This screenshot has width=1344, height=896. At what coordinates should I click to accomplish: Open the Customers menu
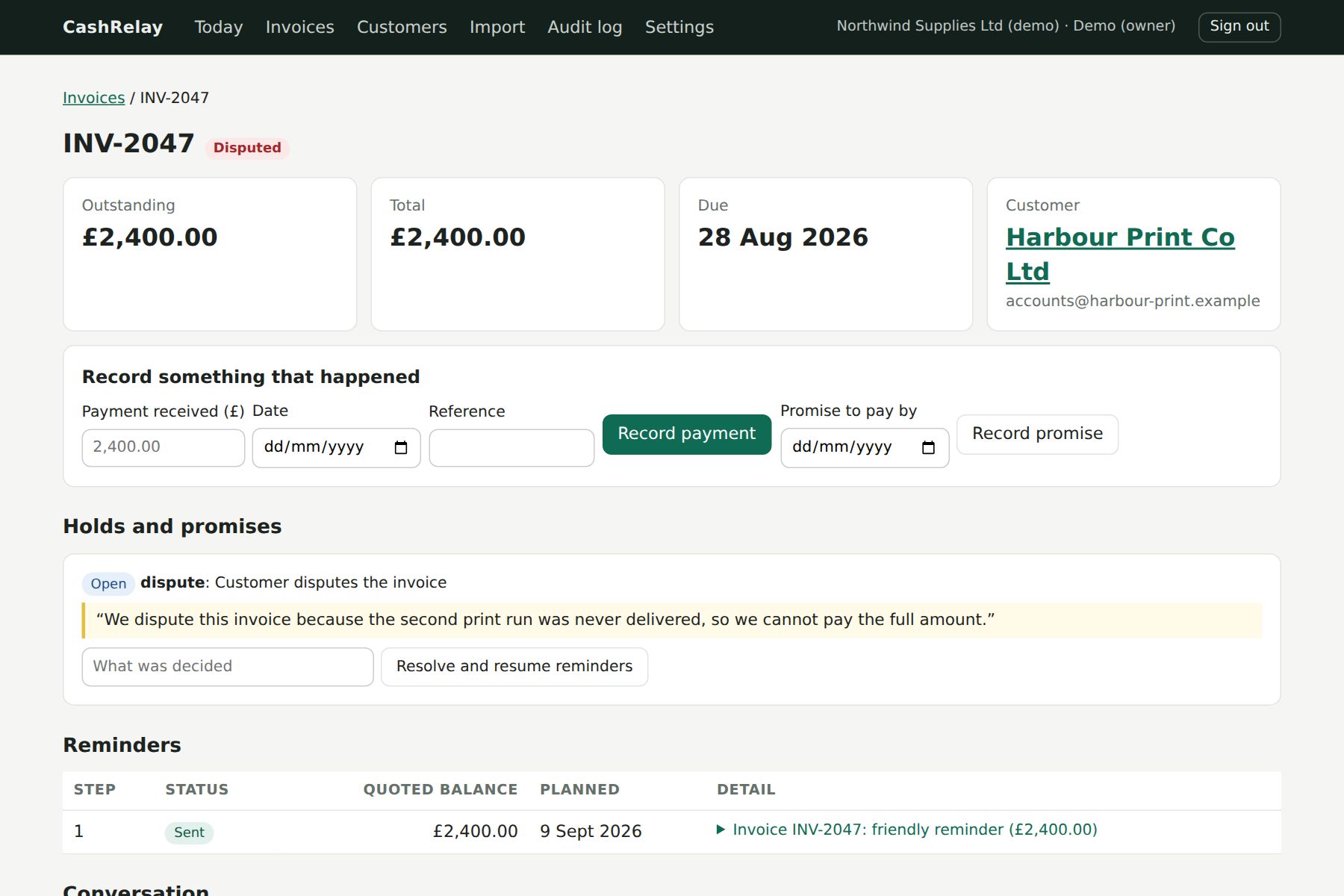(402, 27)
